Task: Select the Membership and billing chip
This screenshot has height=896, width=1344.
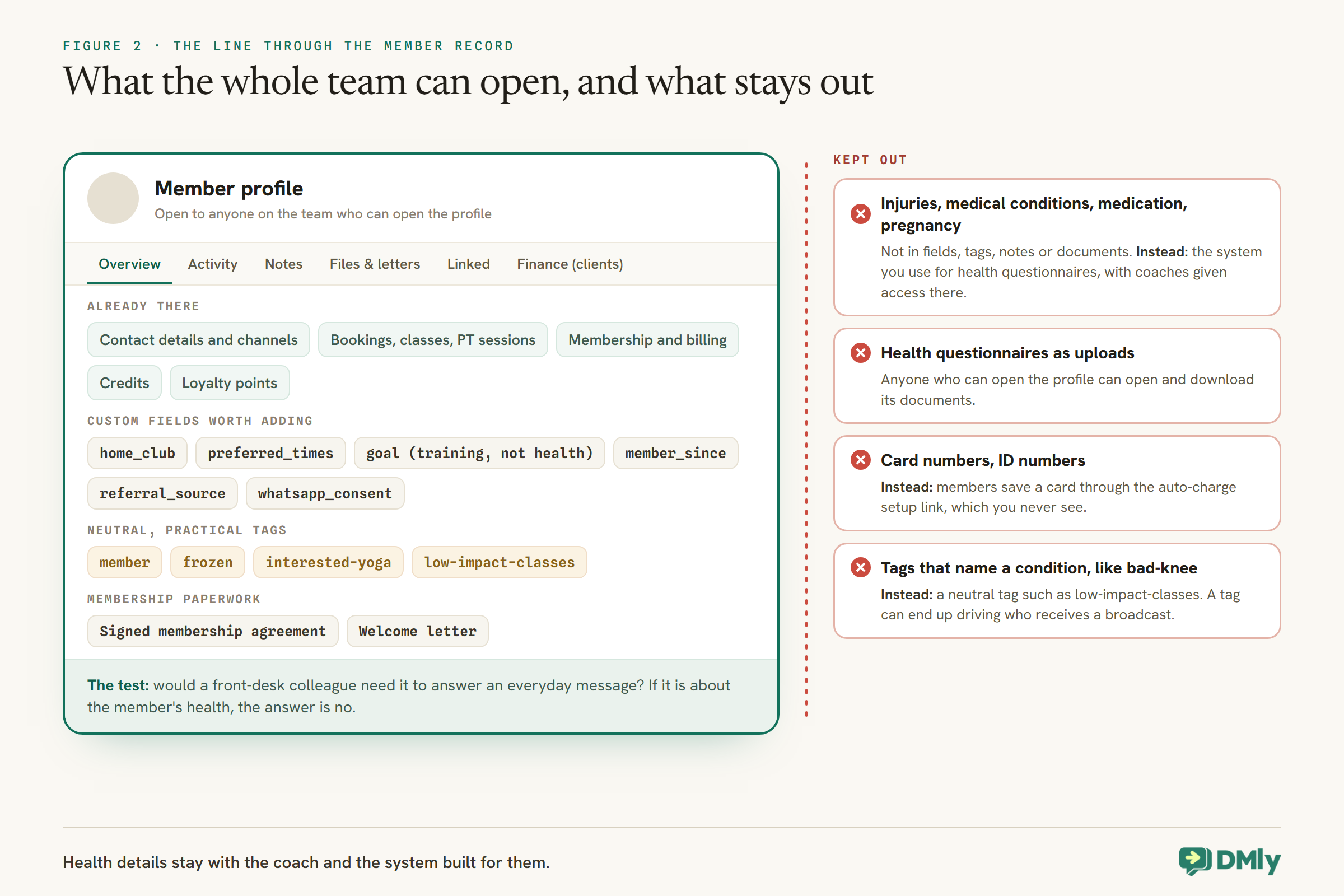Action: pyautogui.click(x=647, y=340)
